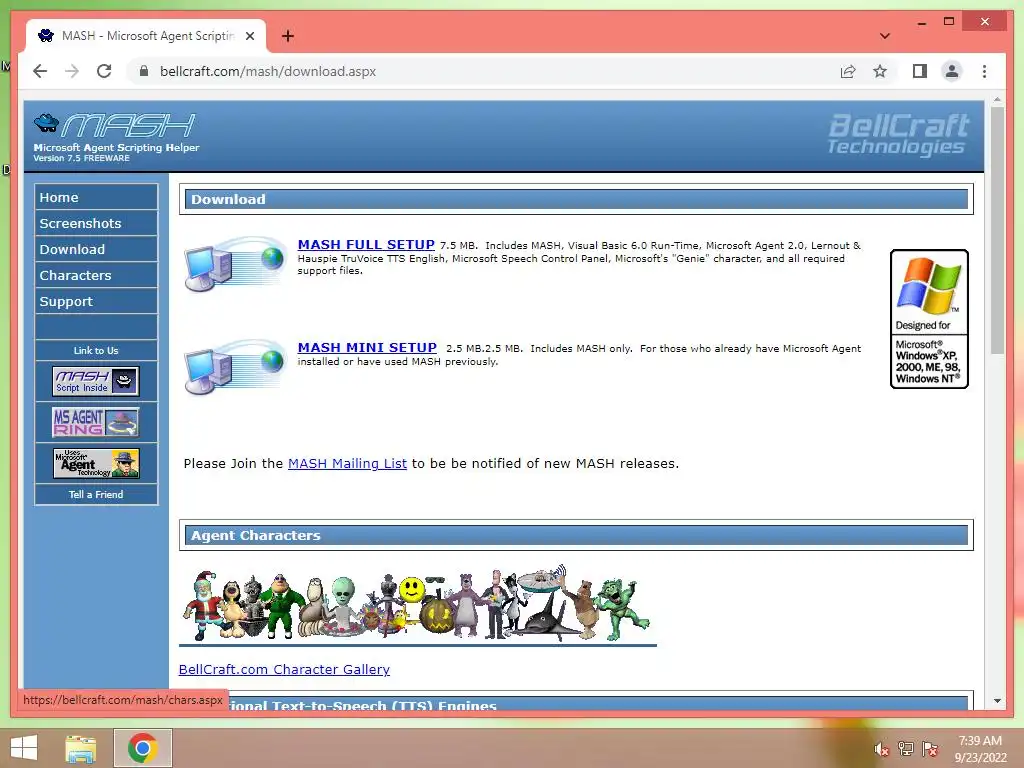
Task: Close the MASH browser tab
Action: (x=249, y=36)
